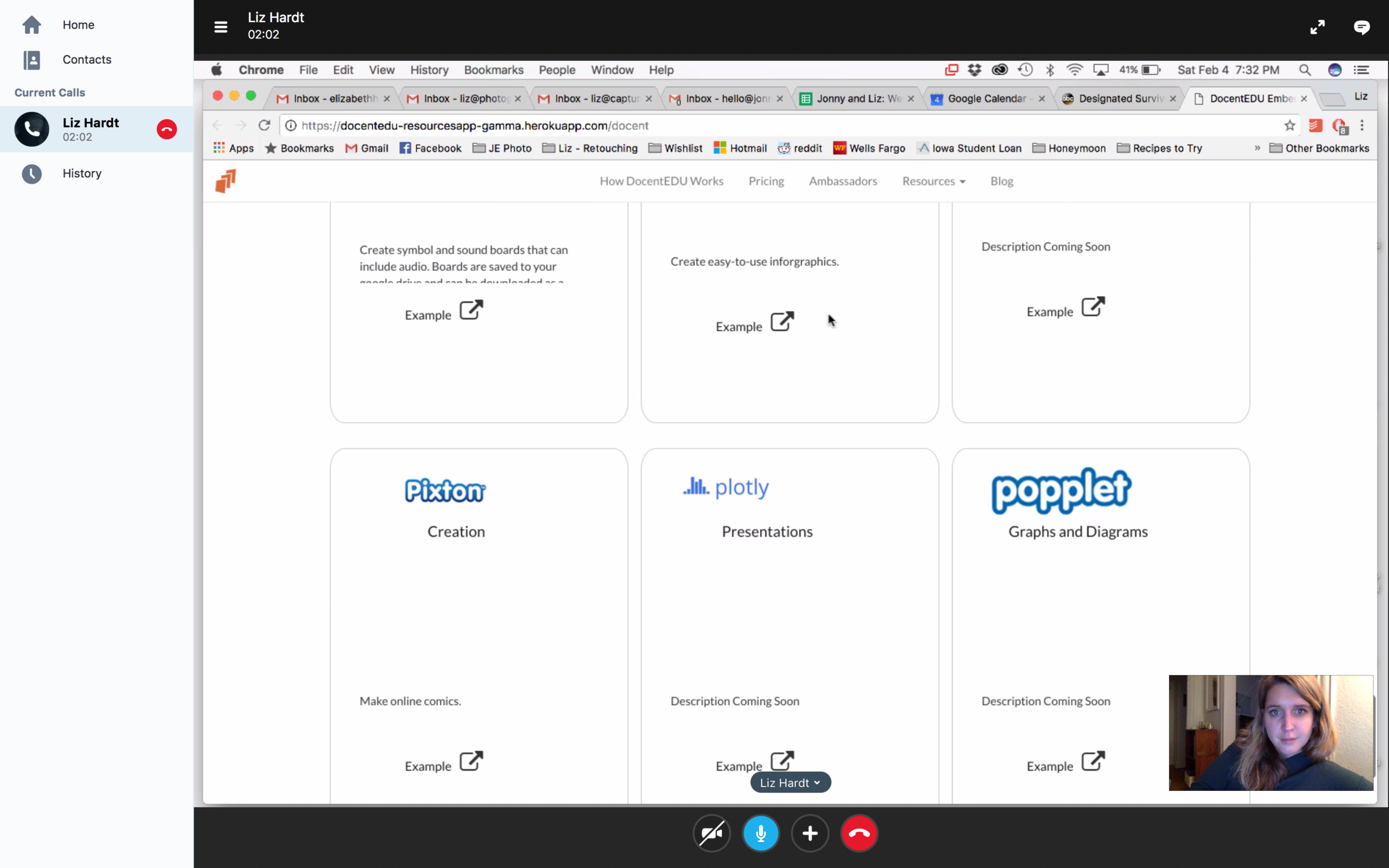Viewport: 1389px width, 868px height.
Task: Click the Dropbox menu bar icon
Action: (975, 70)
